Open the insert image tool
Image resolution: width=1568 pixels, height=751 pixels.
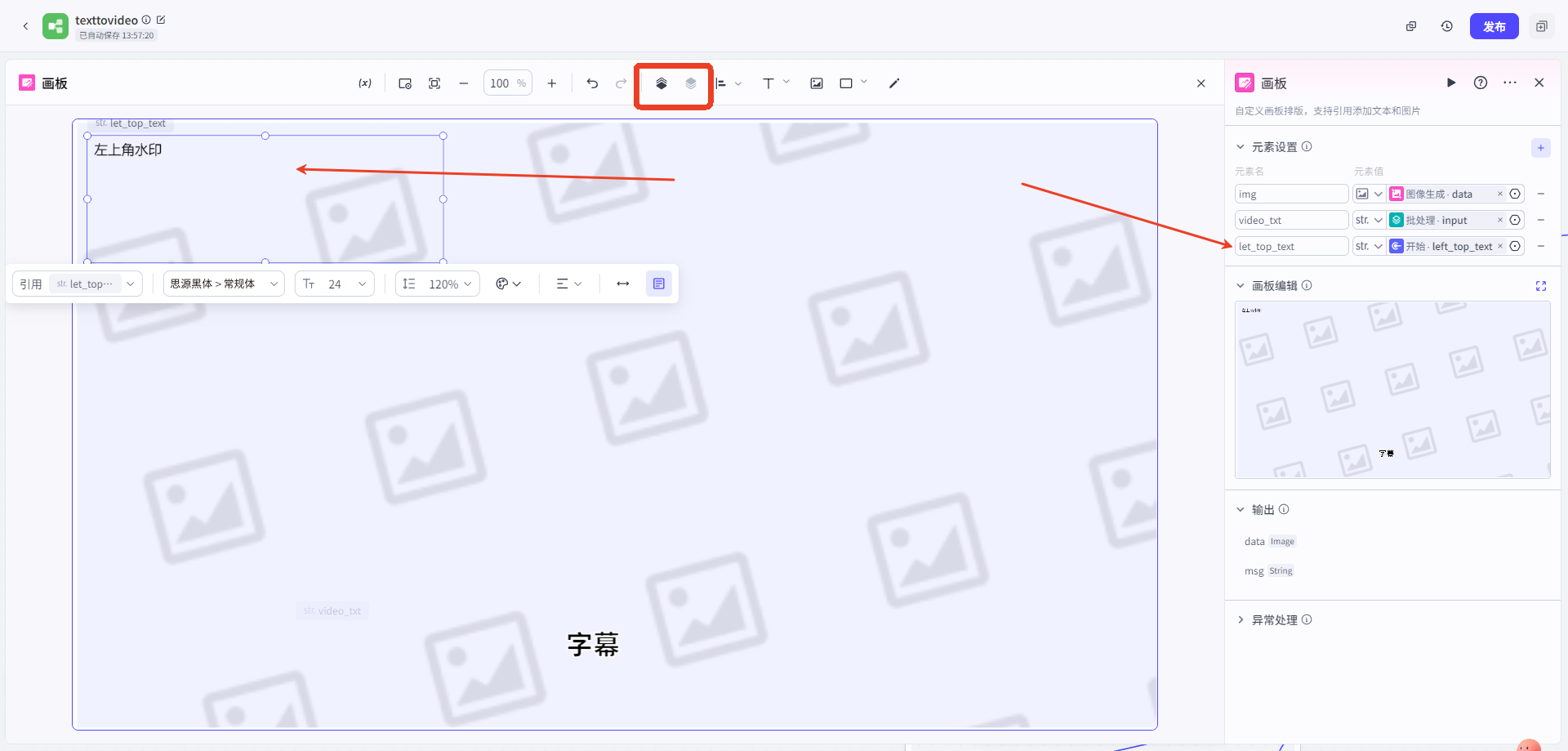pos(816,83)
